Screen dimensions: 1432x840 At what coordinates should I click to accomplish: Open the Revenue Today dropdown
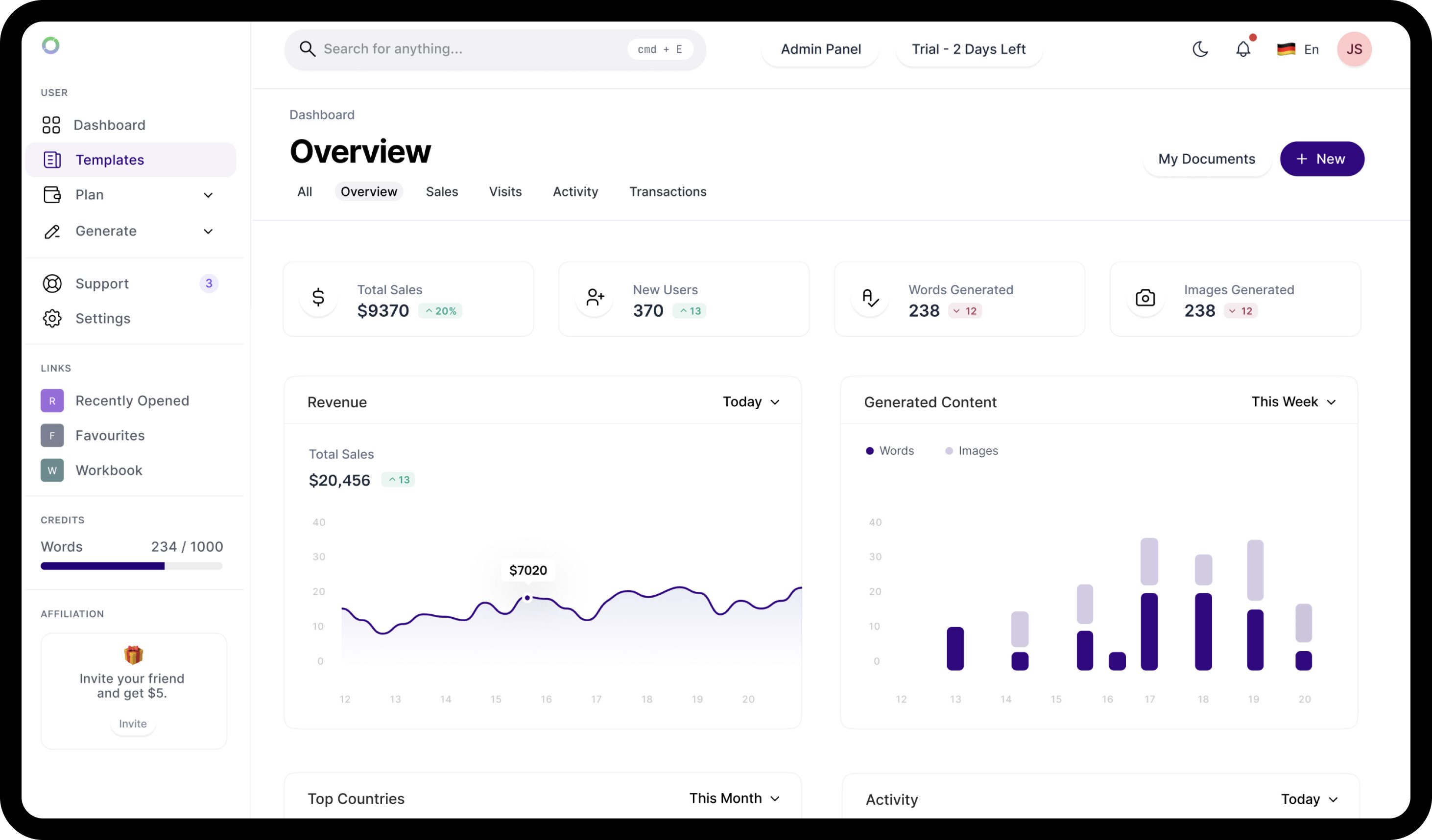[x=751, y=401]
